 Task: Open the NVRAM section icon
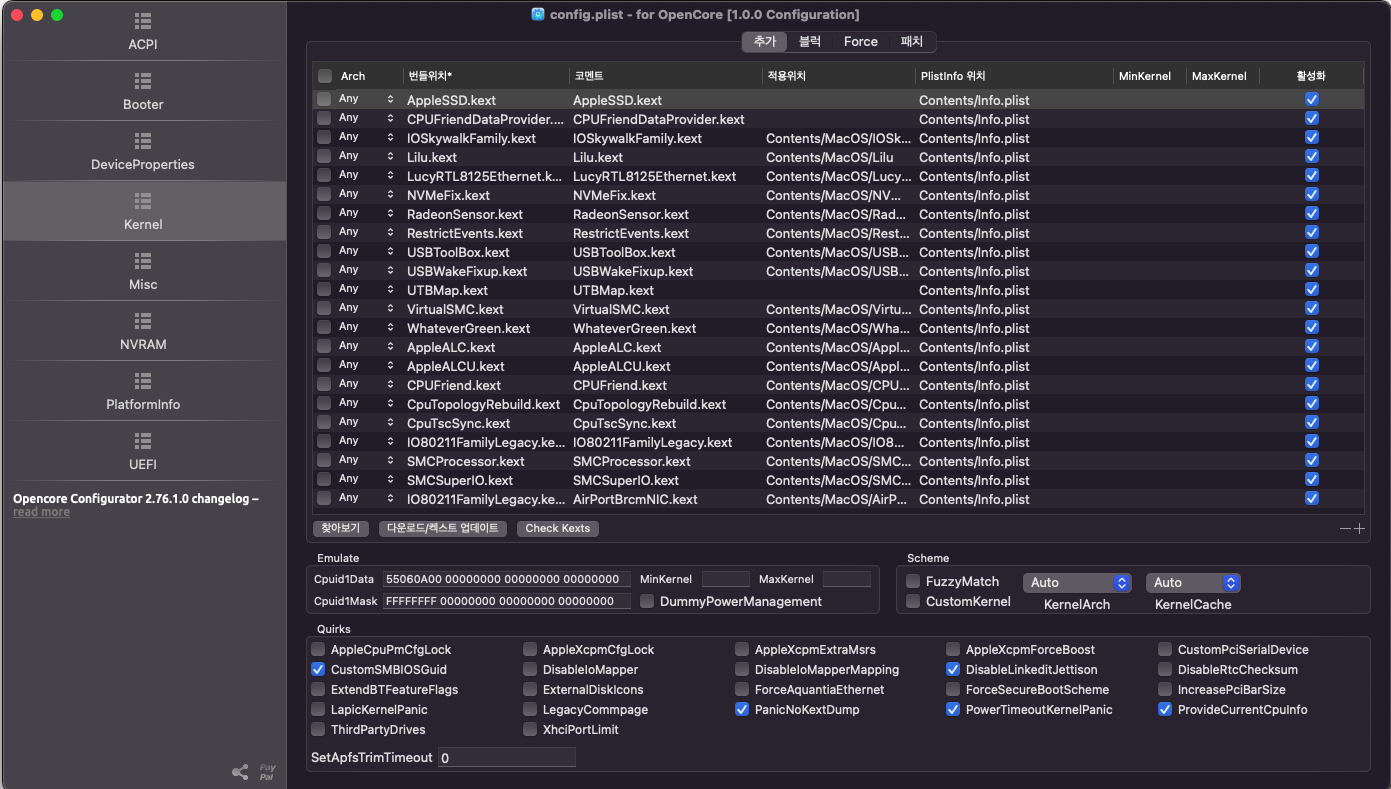pyautogui.click(x=143, y=321)
